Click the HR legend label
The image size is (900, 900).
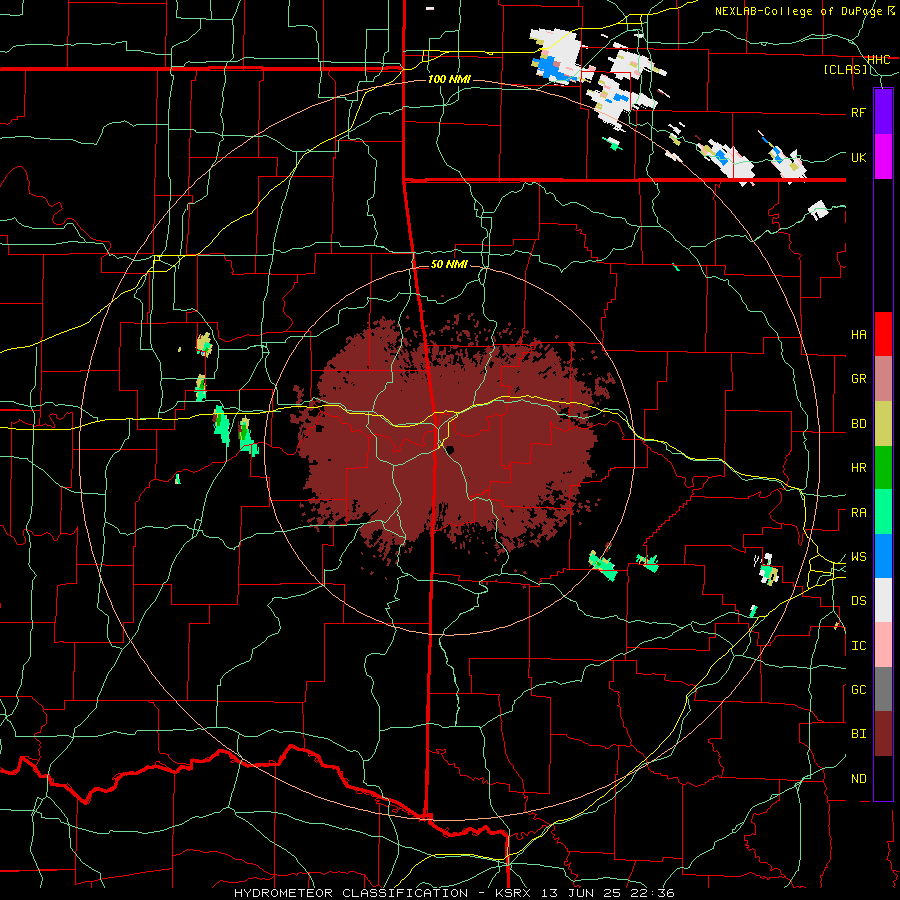point(858,468)
